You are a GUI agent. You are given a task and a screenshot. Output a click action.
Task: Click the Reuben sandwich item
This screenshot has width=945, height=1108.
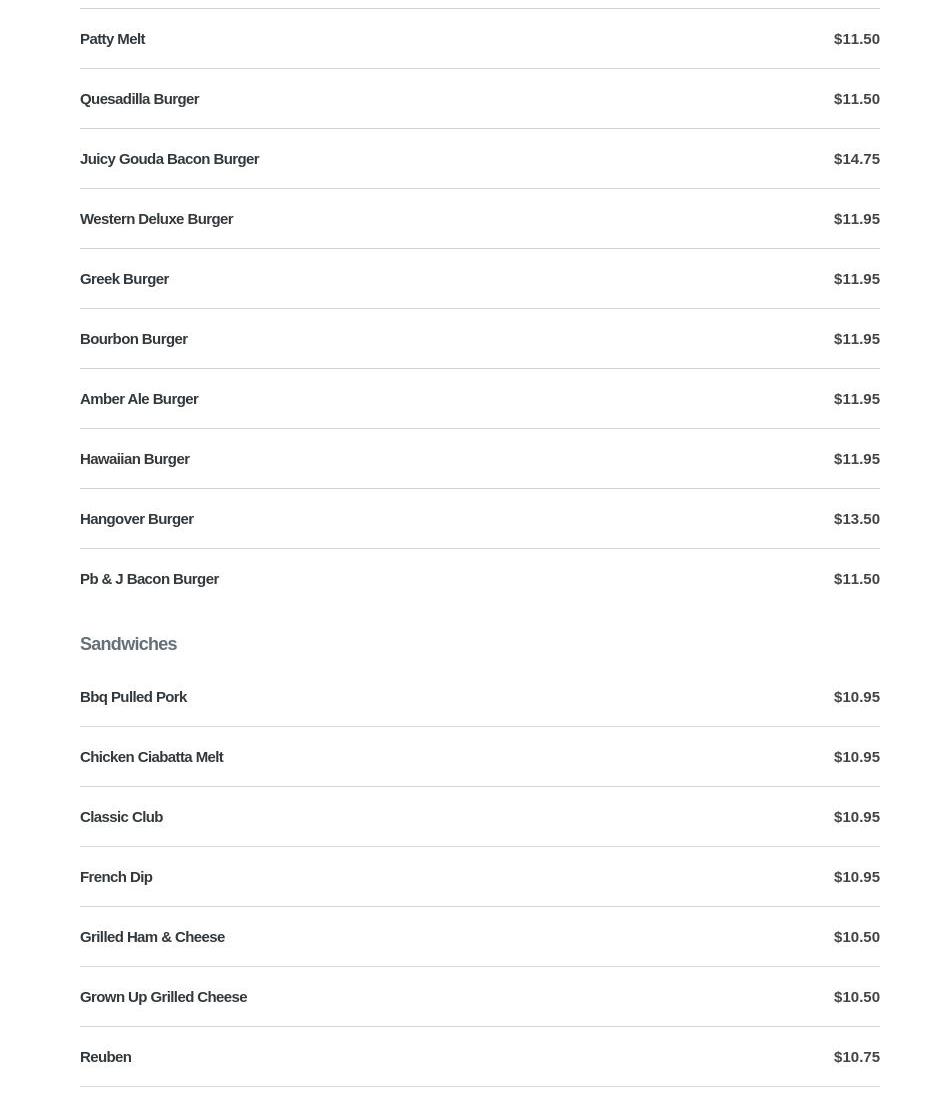tap(105, 1057)
